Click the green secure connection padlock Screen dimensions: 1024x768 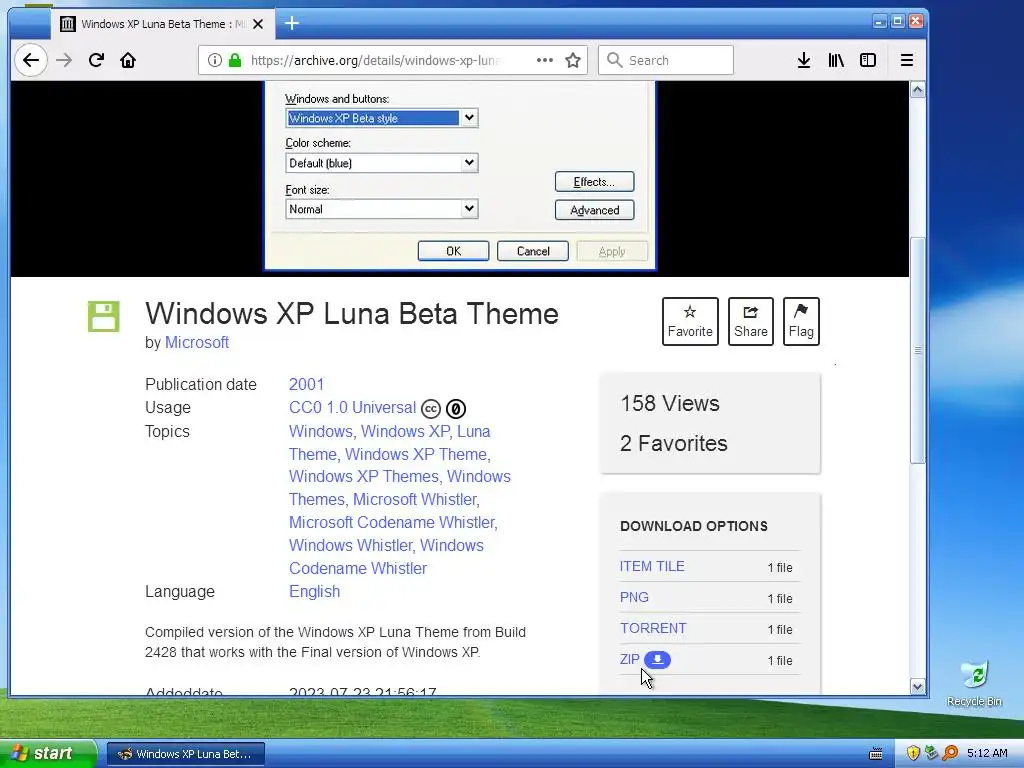click(x=235, y=60)
